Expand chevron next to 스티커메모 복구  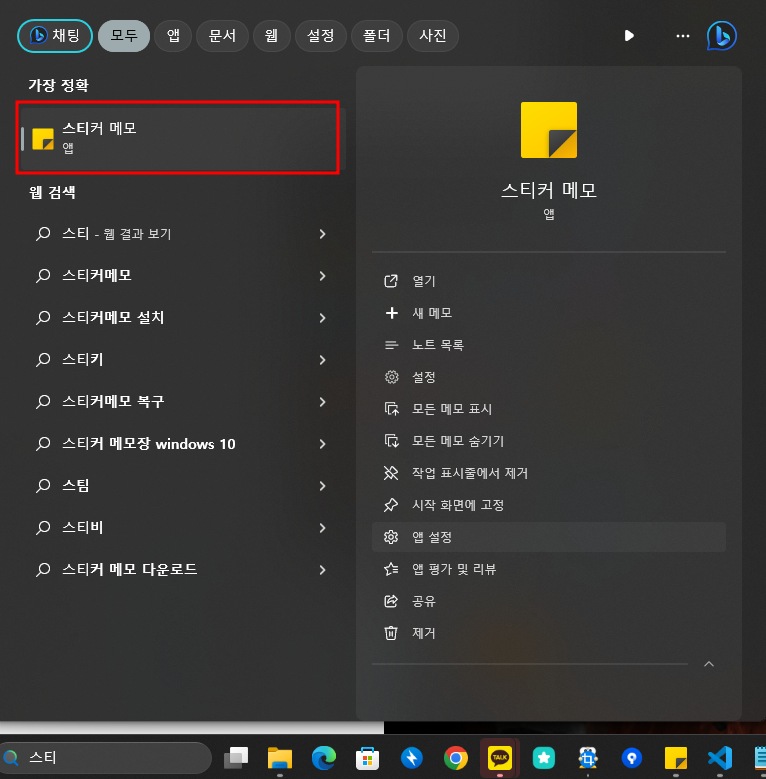322,402
